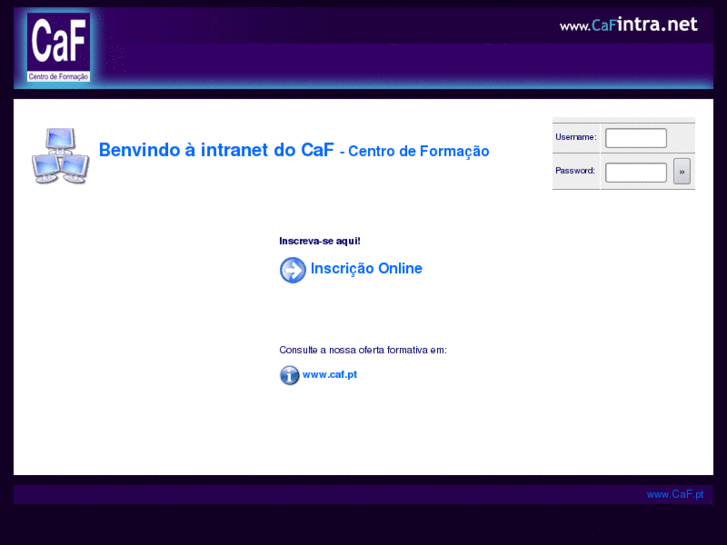Click the blue arrow icon beside Inscrição Online
This screenshot has width=727, height=545.
[293, 270]
